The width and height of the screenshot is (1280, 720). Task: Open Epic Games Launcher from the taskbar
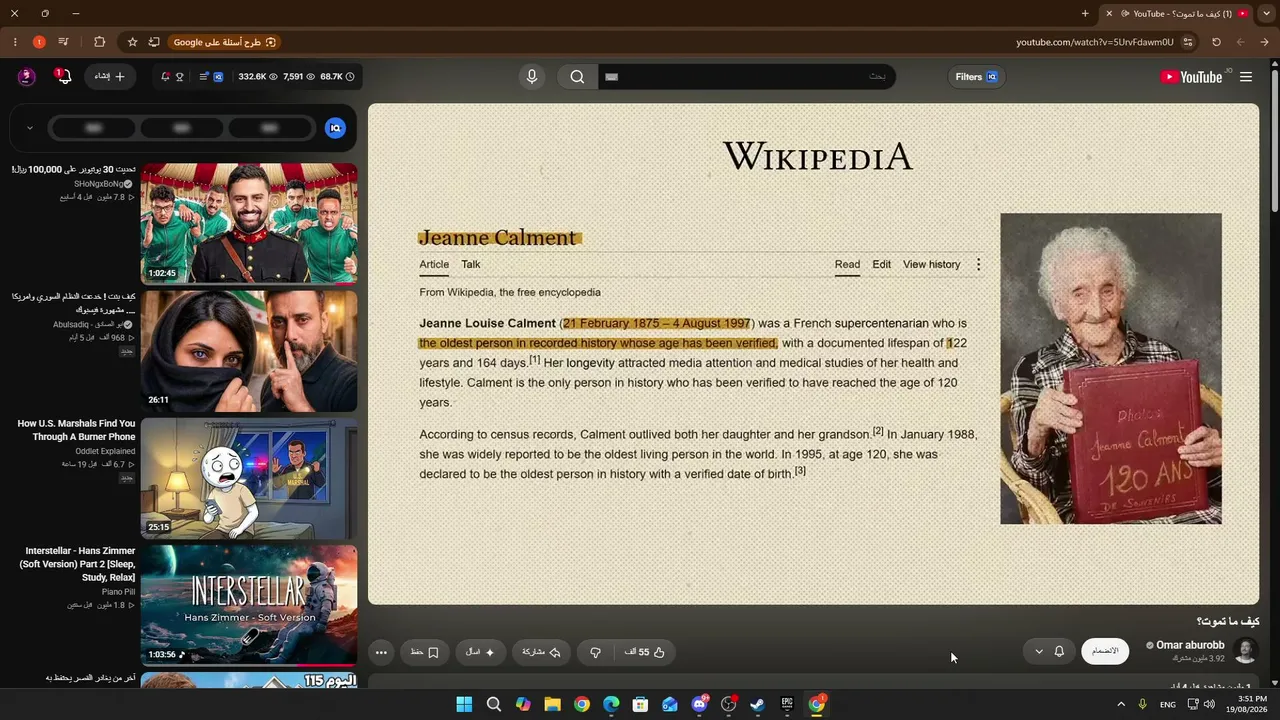pos(787,704)
